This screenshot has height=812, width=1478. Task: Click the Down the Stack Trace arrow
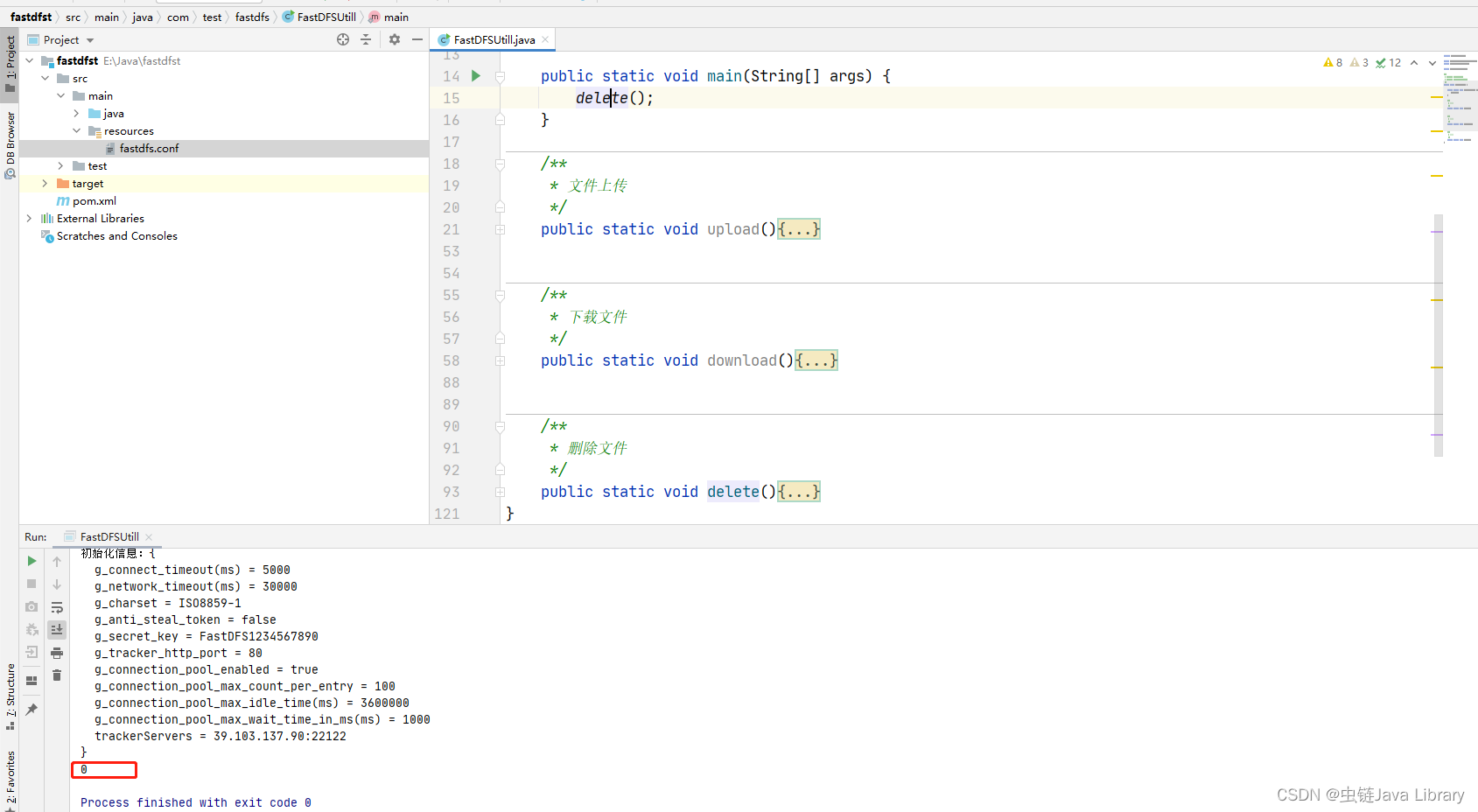coord(57,584)
